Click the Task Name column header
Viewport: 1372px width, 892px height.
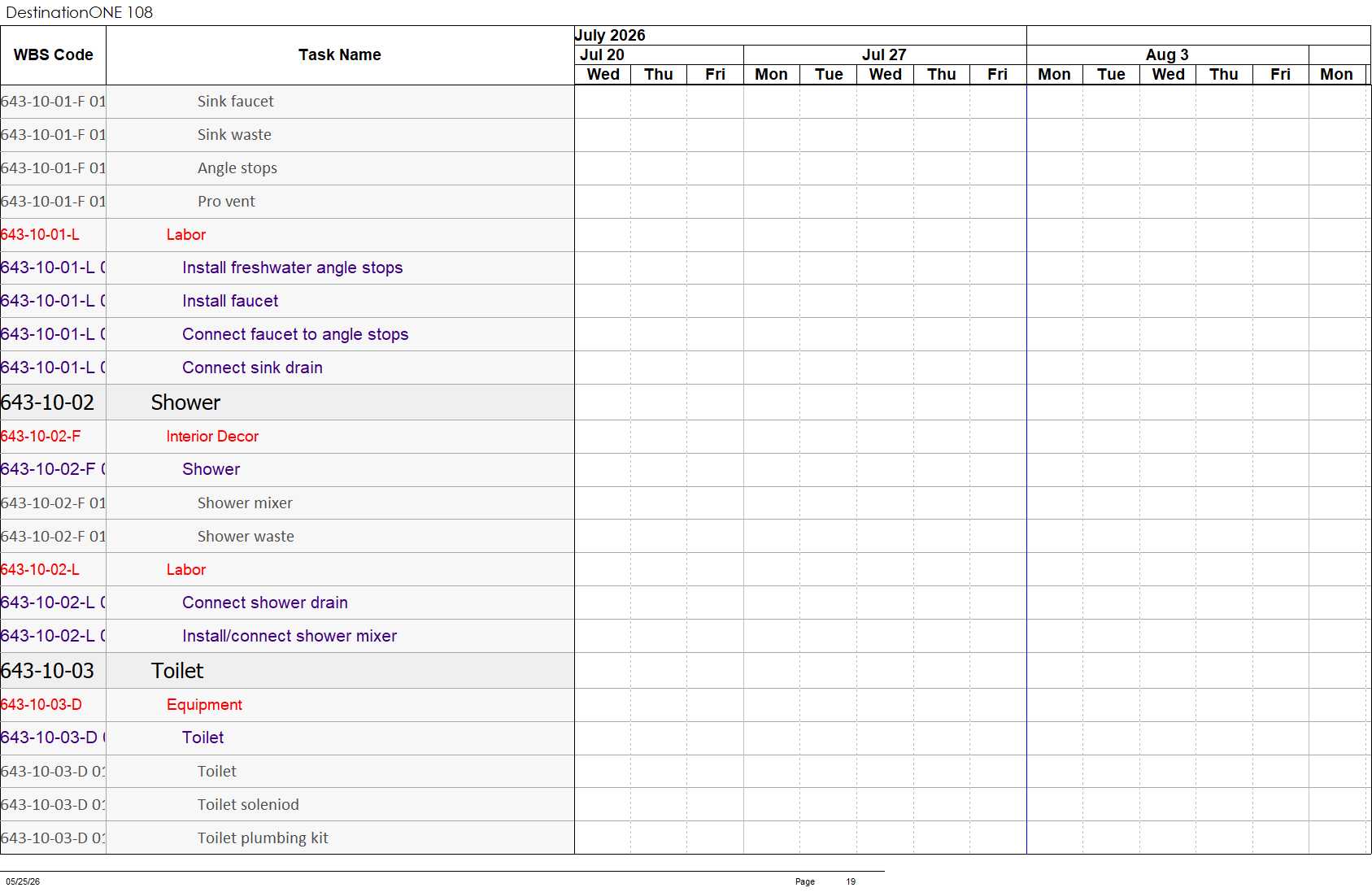click(340, 55)
